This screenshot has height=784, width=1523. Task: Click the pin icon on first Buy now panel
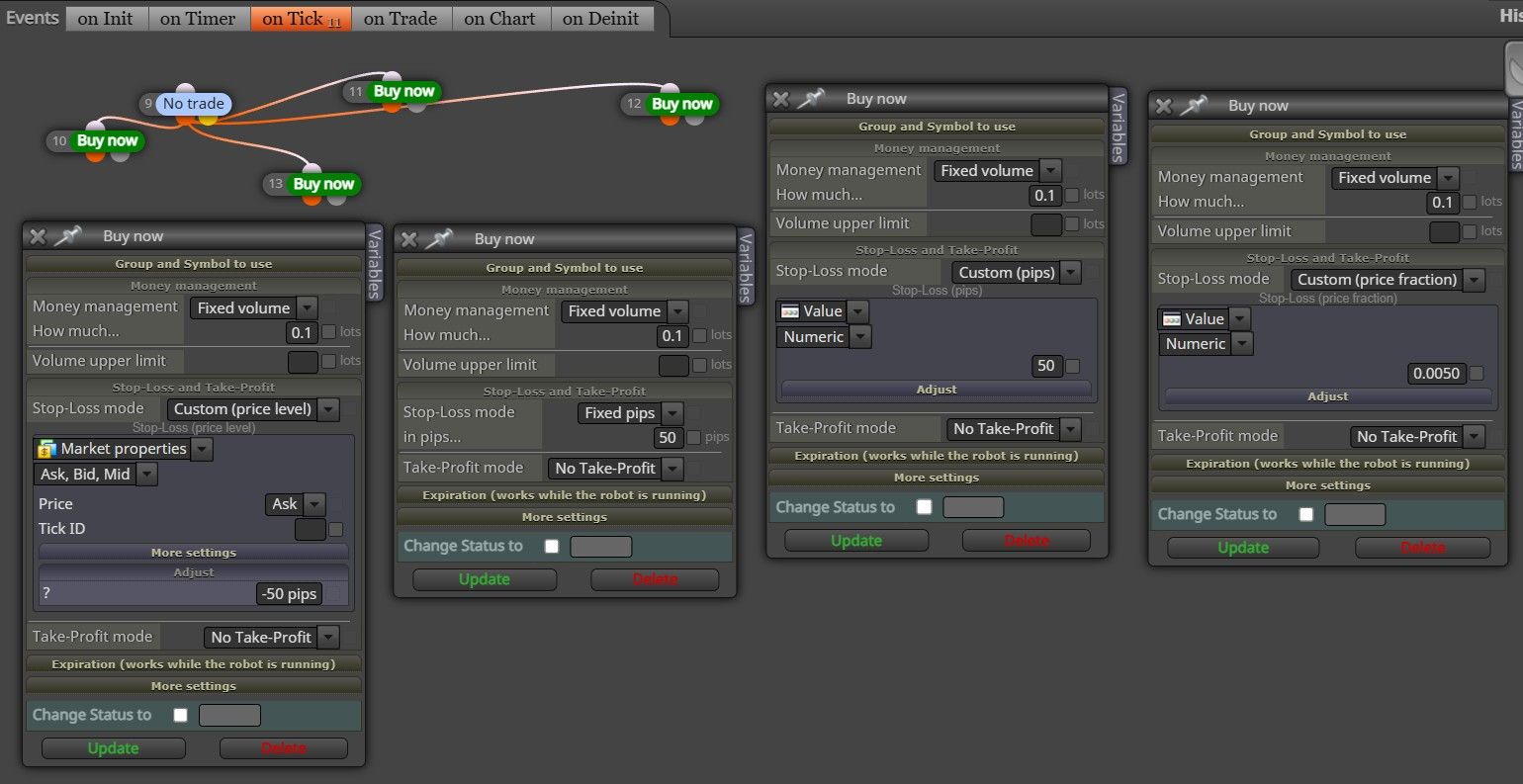click(67, 236)
